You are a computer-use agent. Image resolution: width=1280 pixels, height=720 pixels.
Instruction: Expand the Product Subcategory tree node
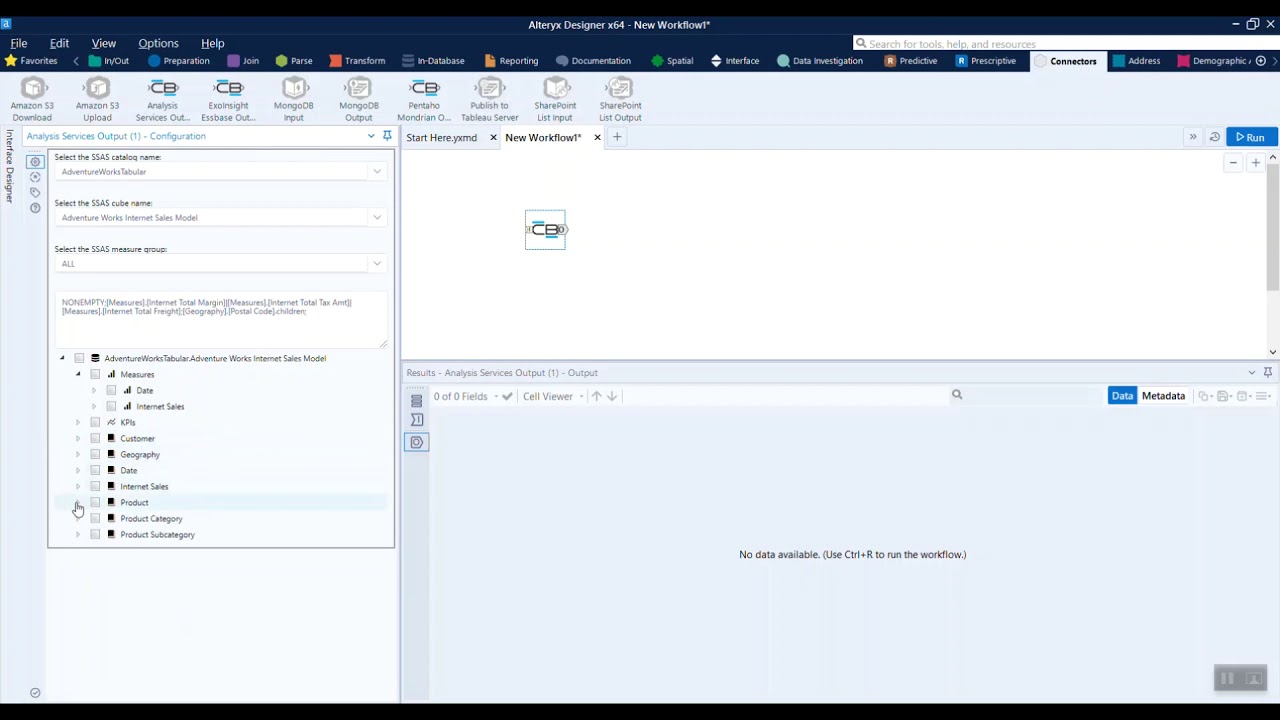pyautogui.click(x=78, y=534)
